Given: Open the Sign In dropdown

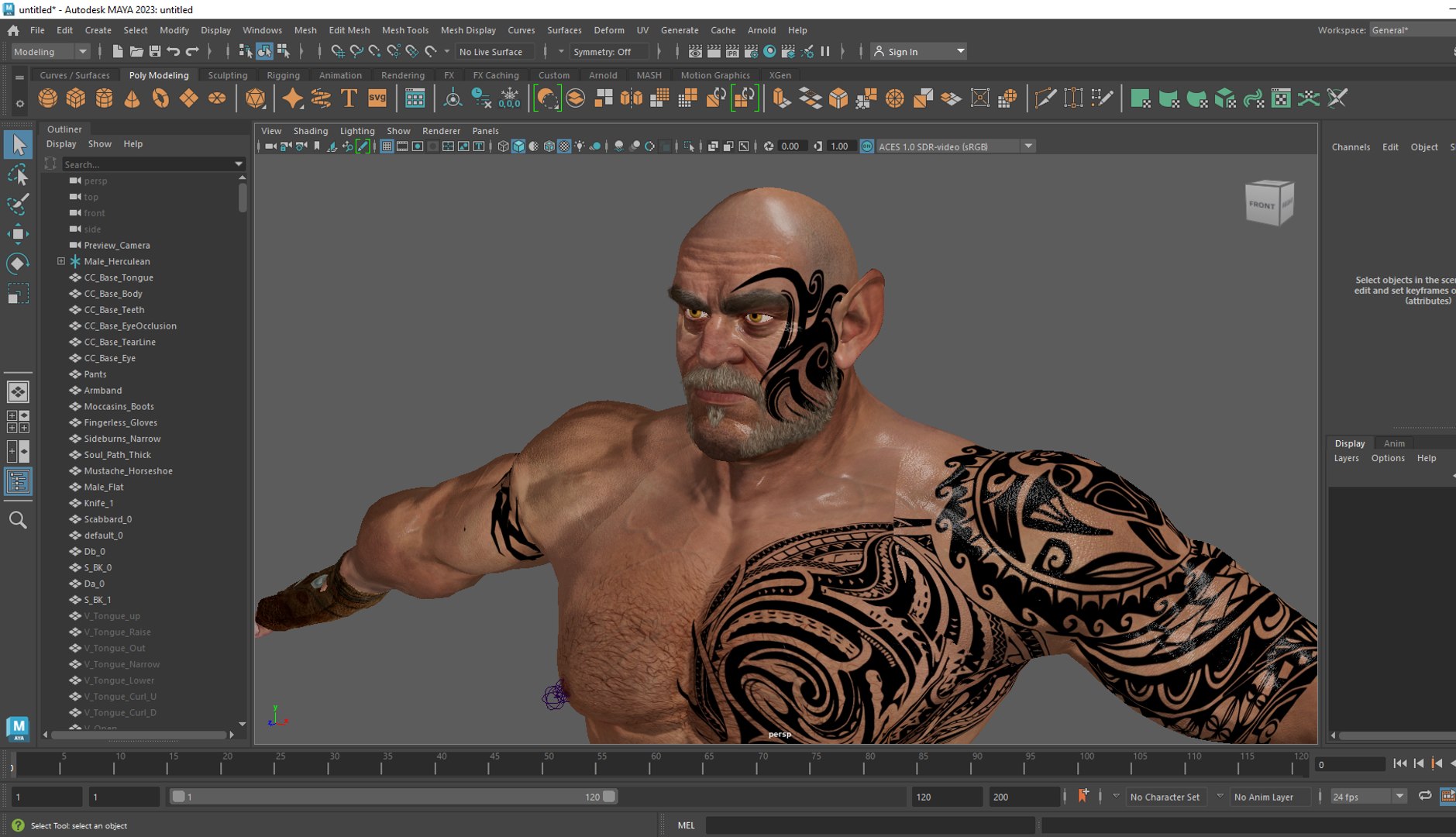Looking at the screenshot, I should tap(919, 51).
